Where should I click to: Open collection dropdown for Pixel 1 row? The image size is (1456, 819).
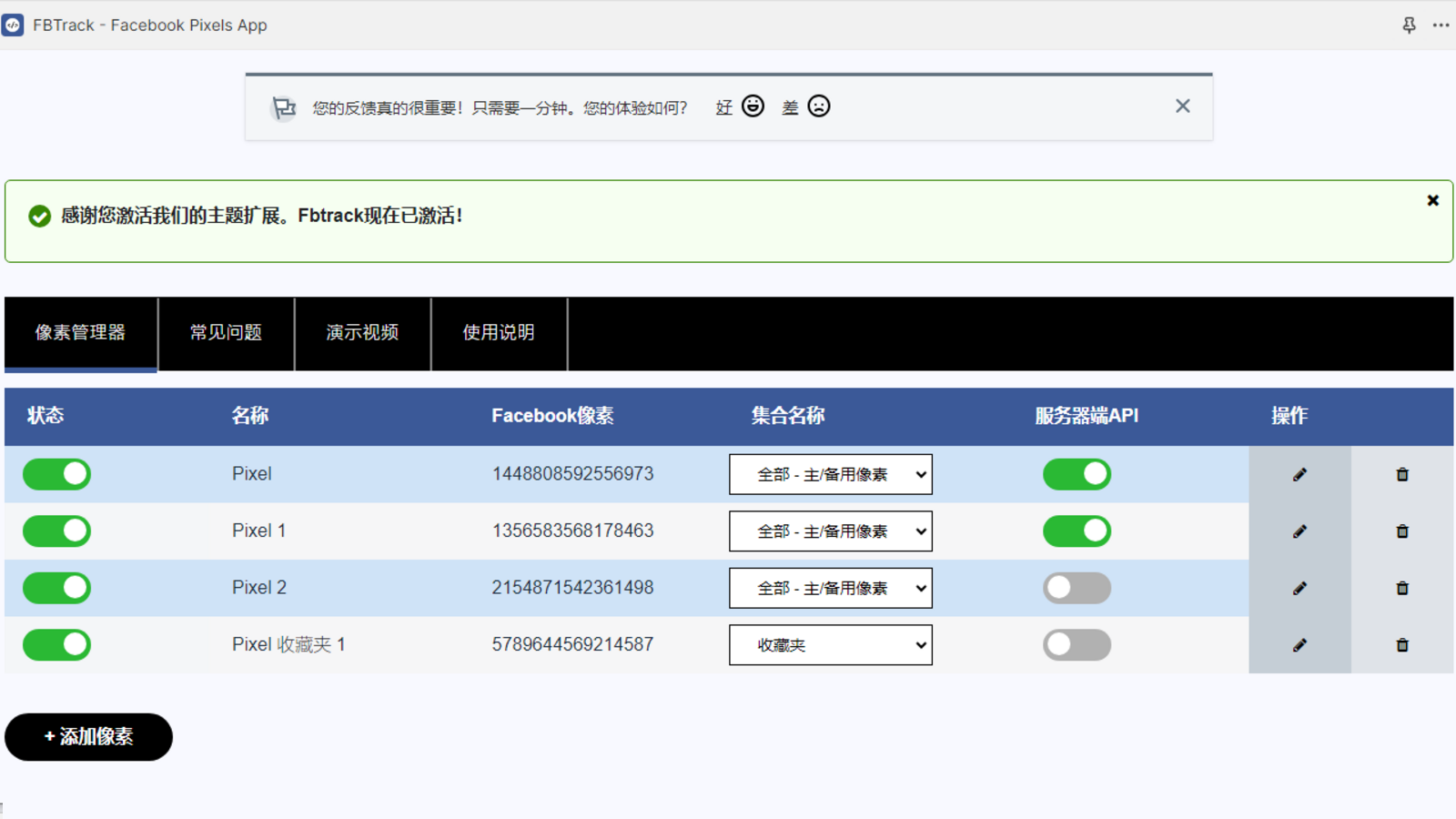(831, 531)
